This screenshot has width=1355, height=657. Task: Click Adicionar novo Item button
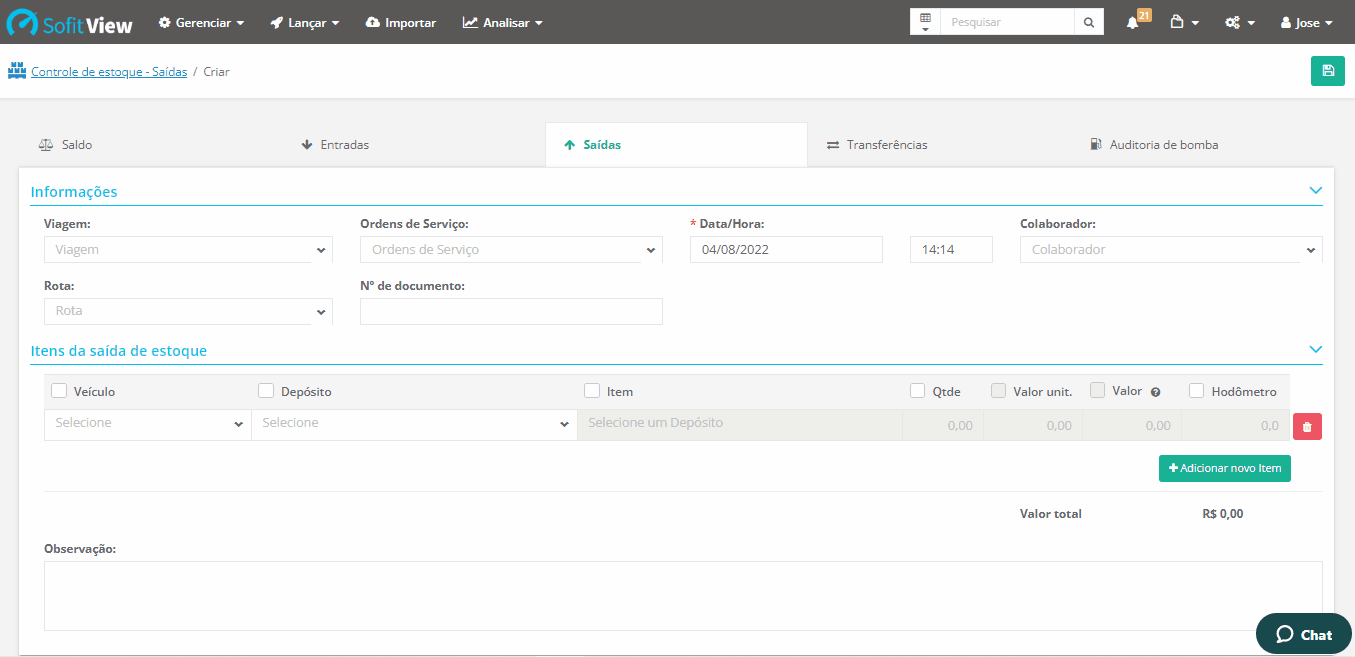[1225, 468]
